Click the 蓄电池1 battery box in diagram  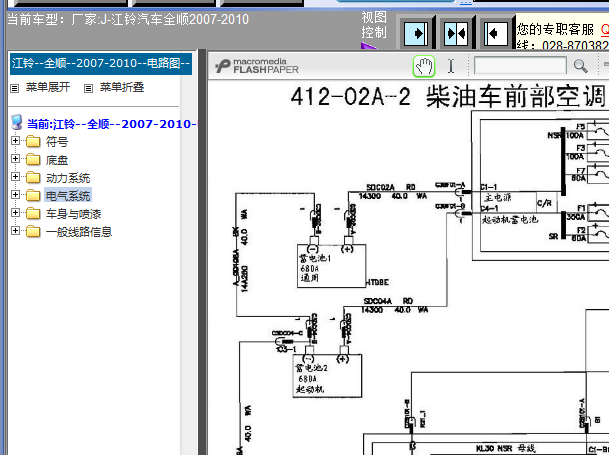pos(332,266)
